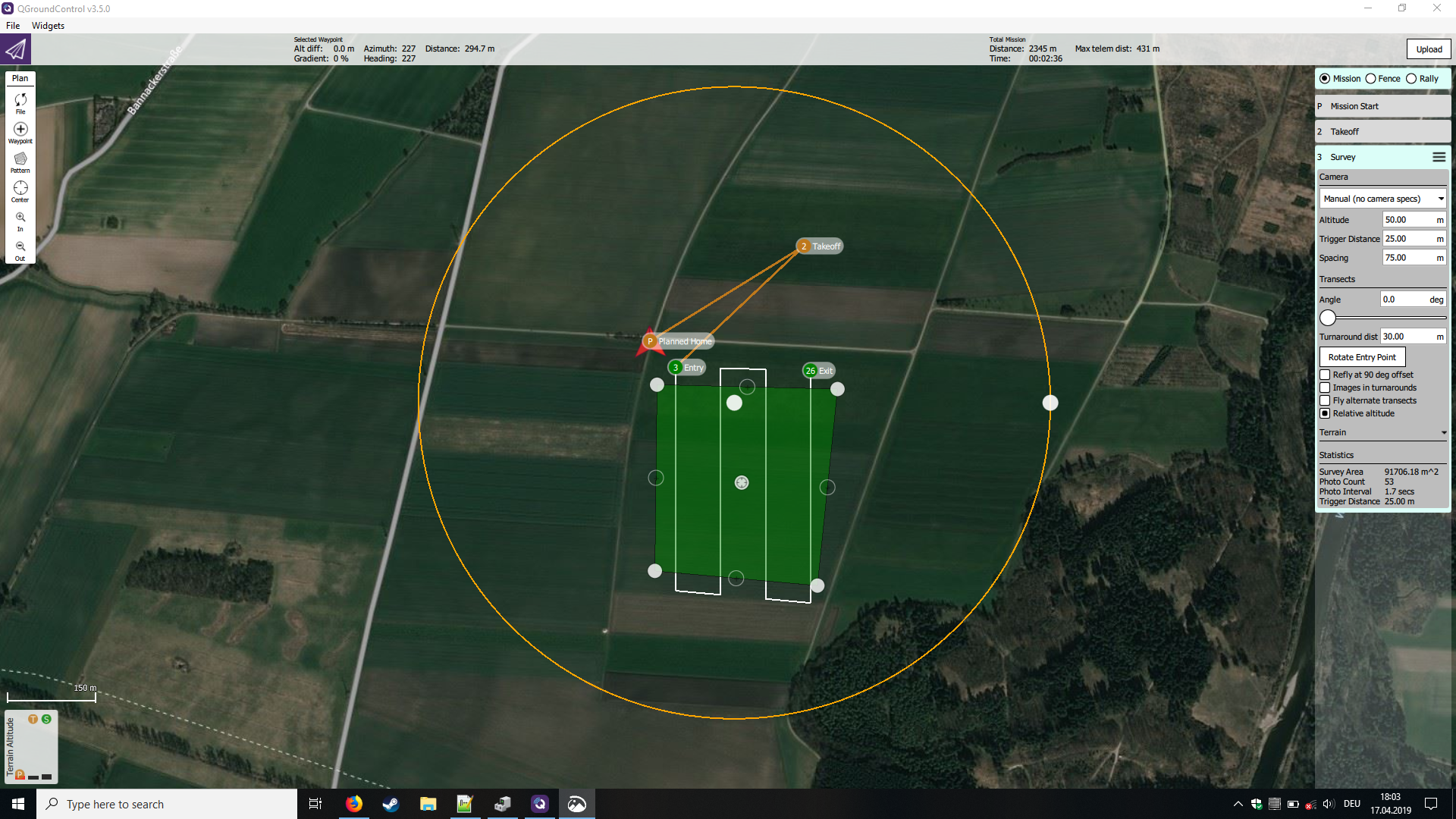Image resolution: width=1456 pixels, height=819 pixels.
Task: Open the Survey item hamburger menu
Action: [1438, 157]
